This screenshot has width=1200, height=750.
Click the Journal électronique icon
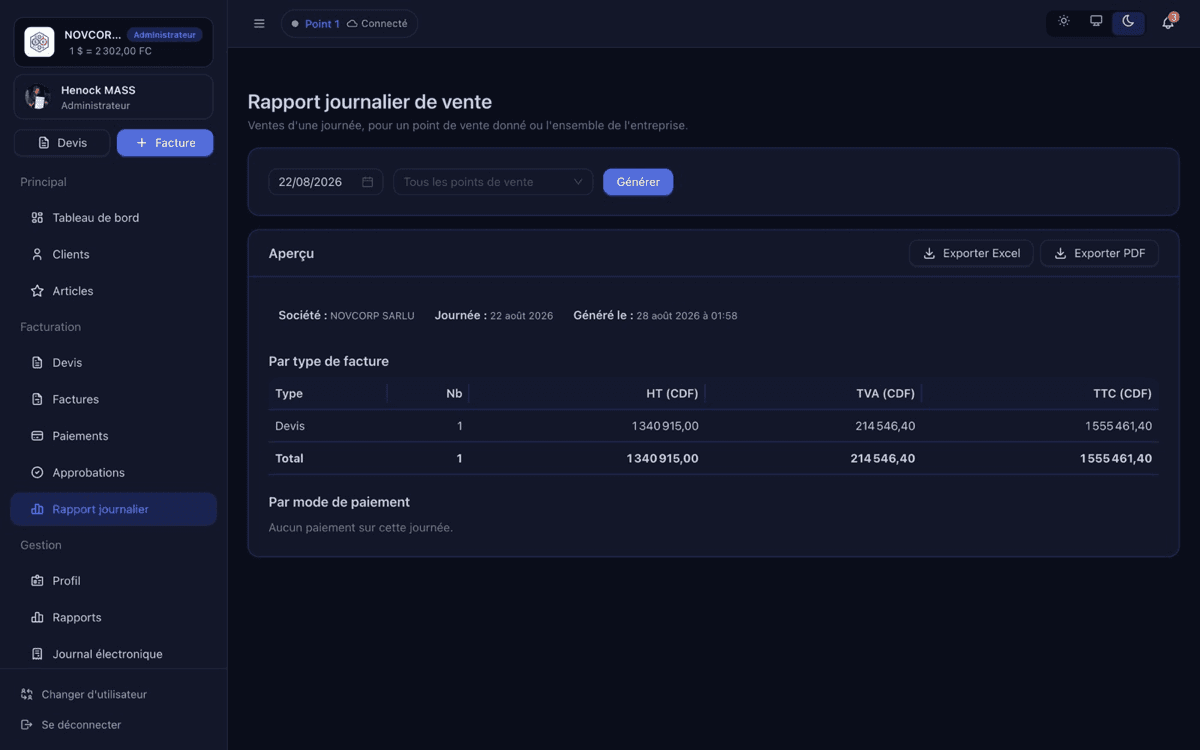pos(37,654)
